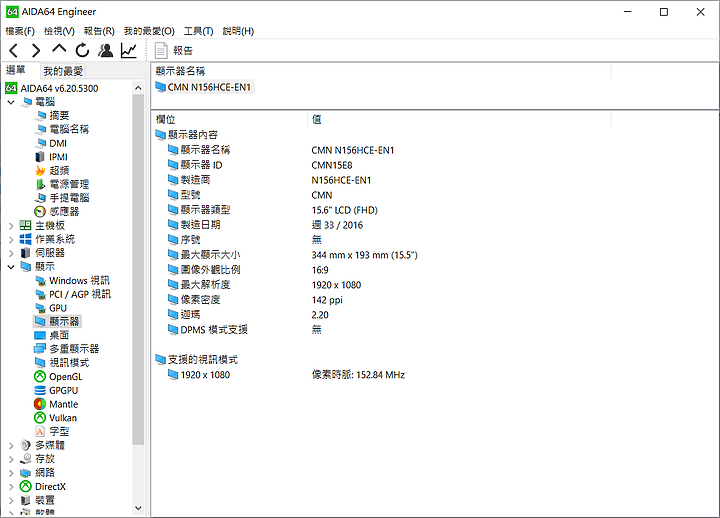Expand the 作業系統 tree node
The height and width of the screenshot is (518, 720).
[11, 239]
